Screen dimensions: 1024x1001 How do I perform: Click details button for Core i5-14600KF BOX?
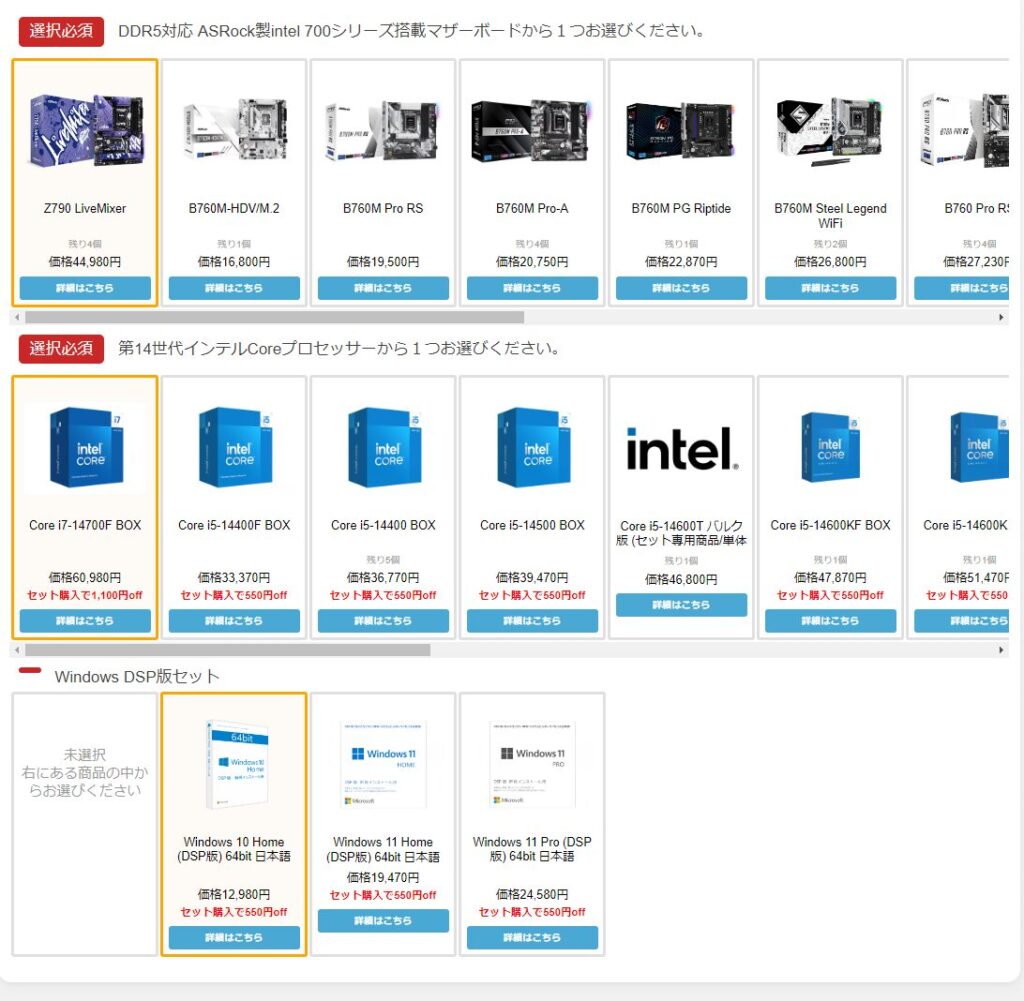coord(830,621)
